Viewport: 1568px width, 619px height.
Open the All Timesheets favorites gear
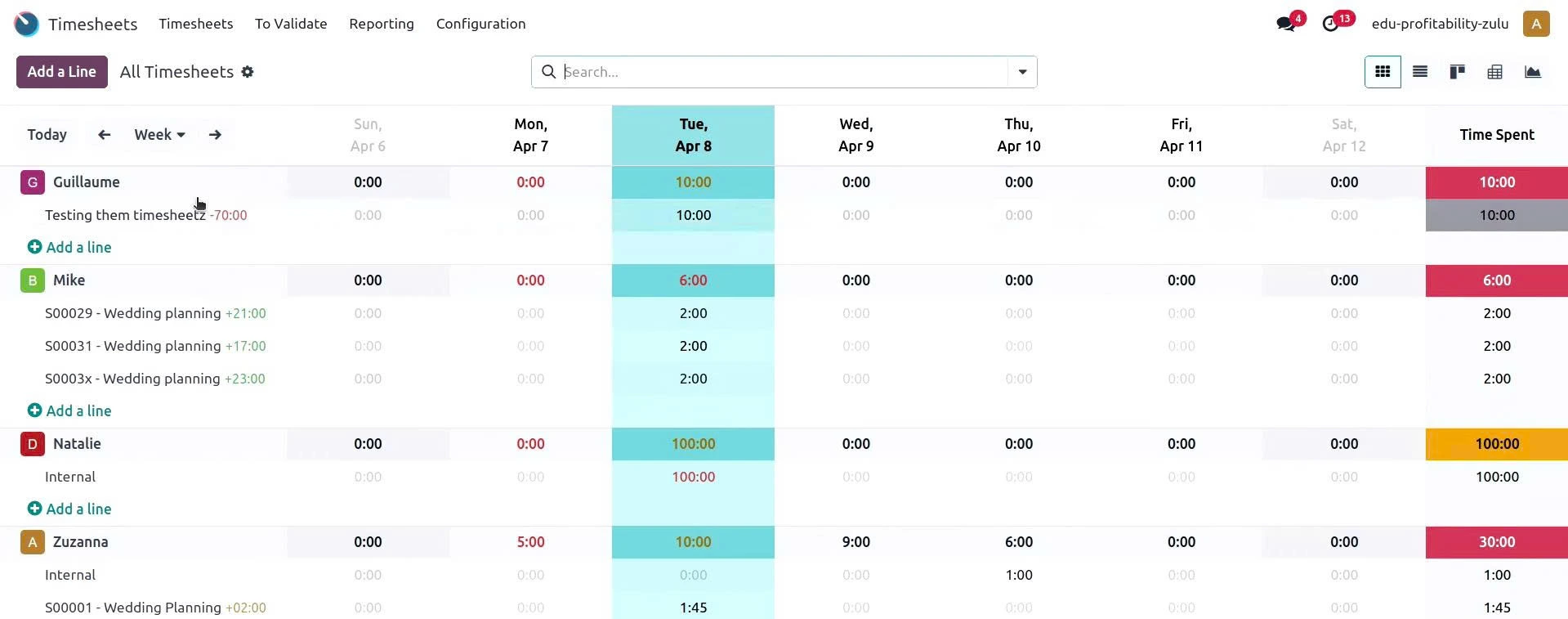pyautogui.click(x=247, y=72)
